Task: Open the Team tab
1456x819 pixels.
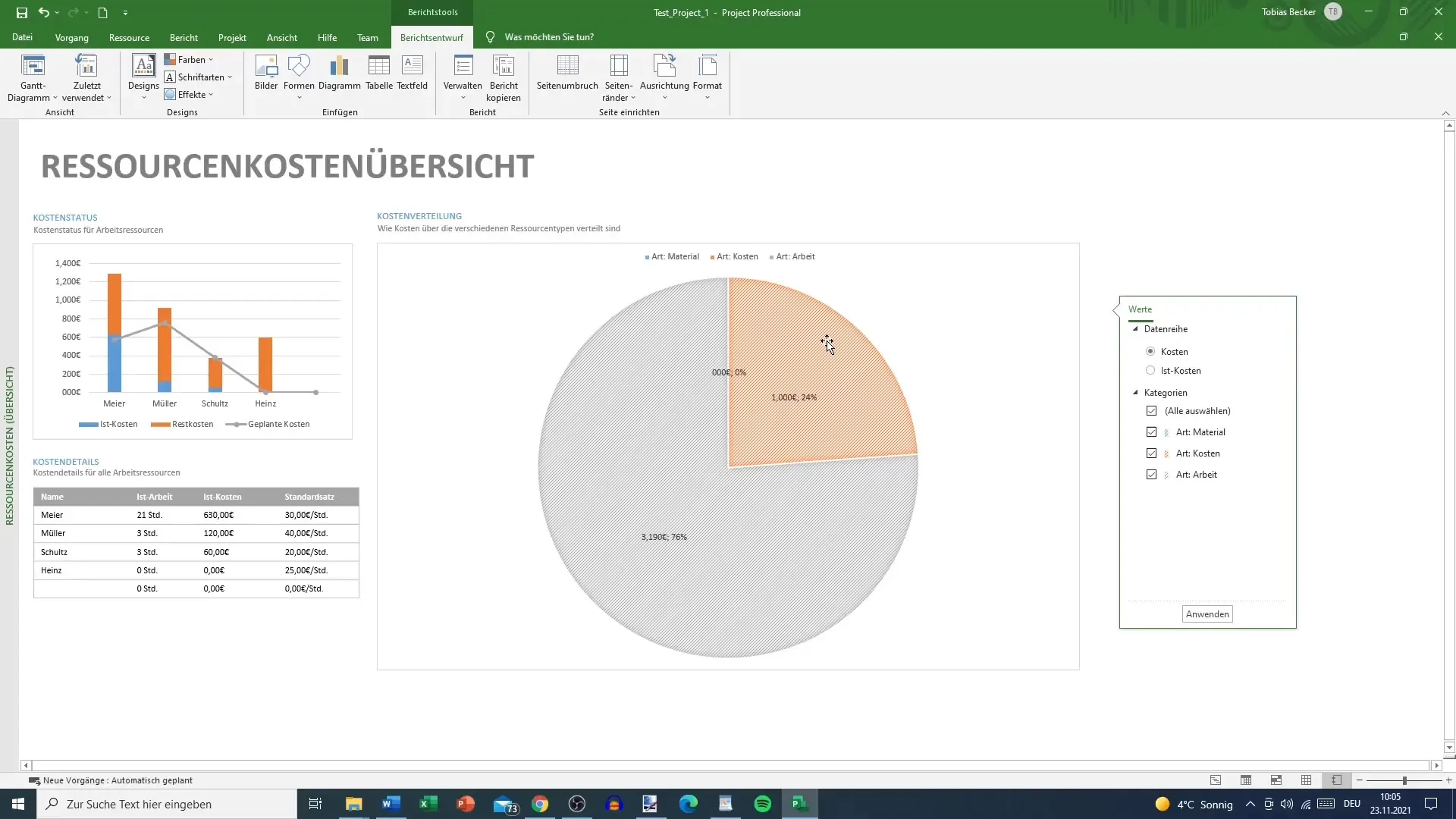Action: pyautogui.click(x=367, y=37)
